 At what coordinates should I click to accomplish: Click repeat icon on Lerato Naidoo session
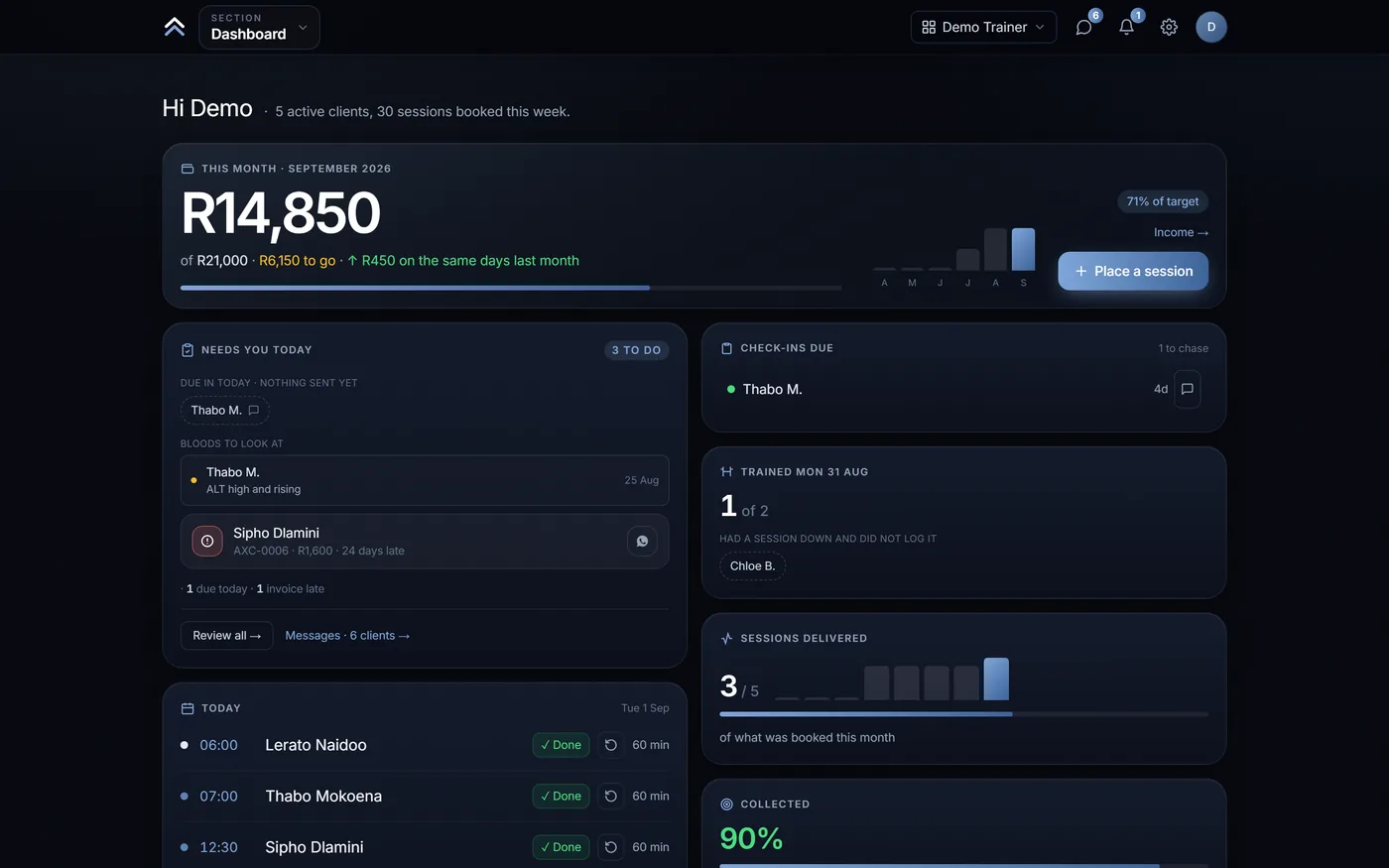click(611, 745)
